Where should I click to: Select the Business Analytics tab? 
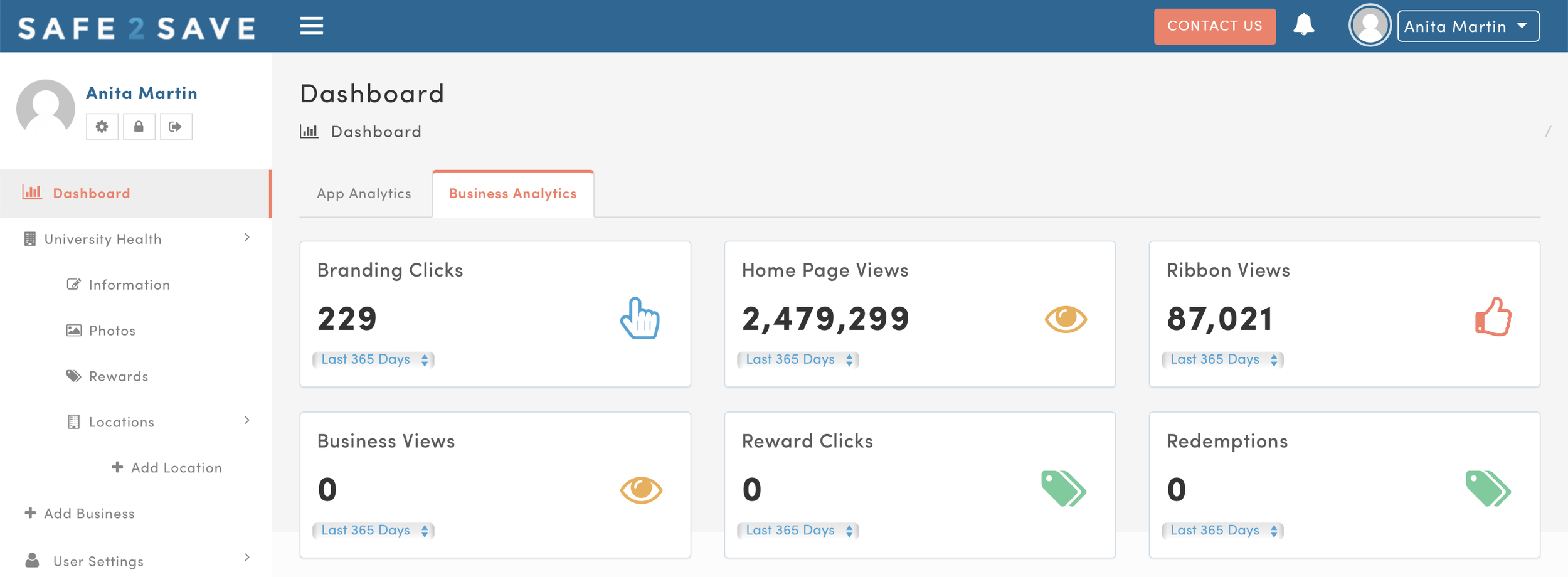coord(513,194)
